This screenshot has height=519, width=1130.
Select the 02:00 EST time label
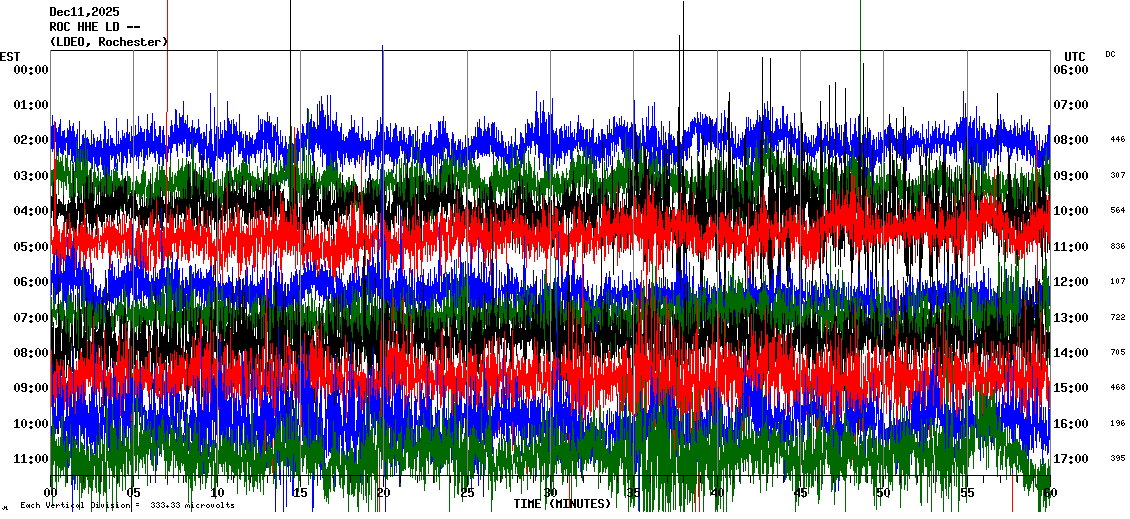pos(31,140)
